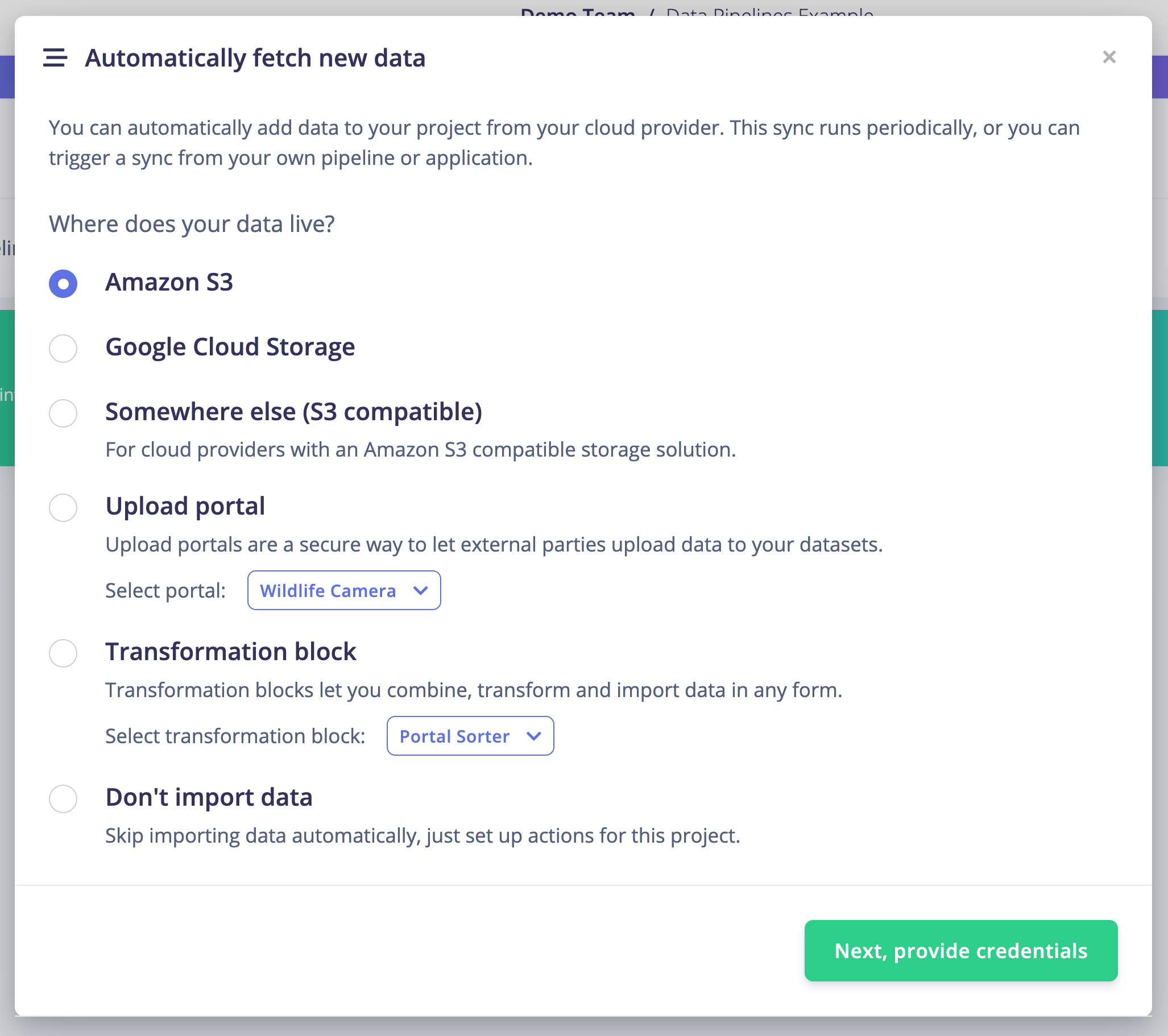Click the hamburger menu icon beside the title
This screenshot has height=1036, width=1168.
pos(55,58)
